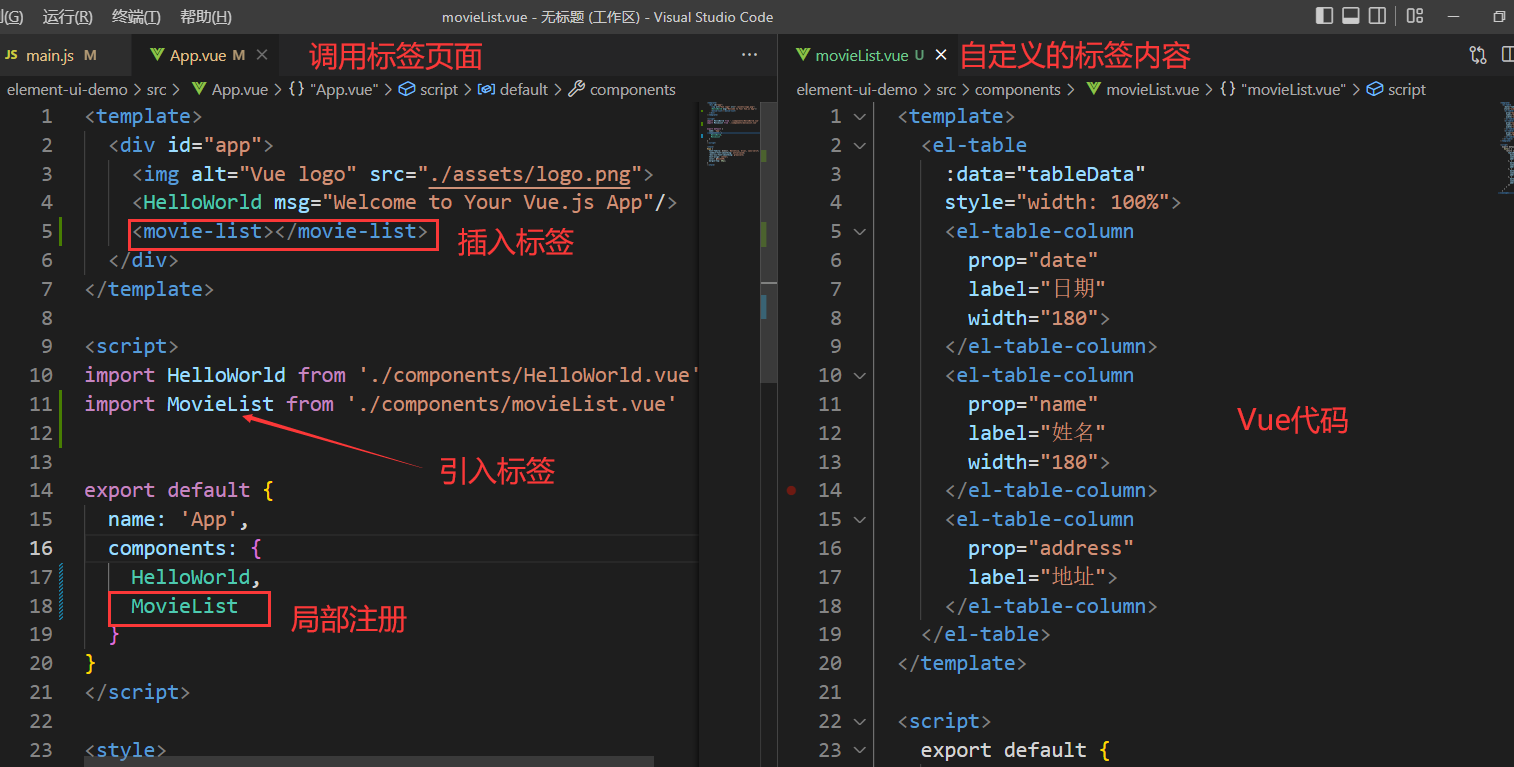The height and width of the screenshot is (767, 1514).
Task: Click the components wrench breadcrumb
Action: [x=622, y=89]
